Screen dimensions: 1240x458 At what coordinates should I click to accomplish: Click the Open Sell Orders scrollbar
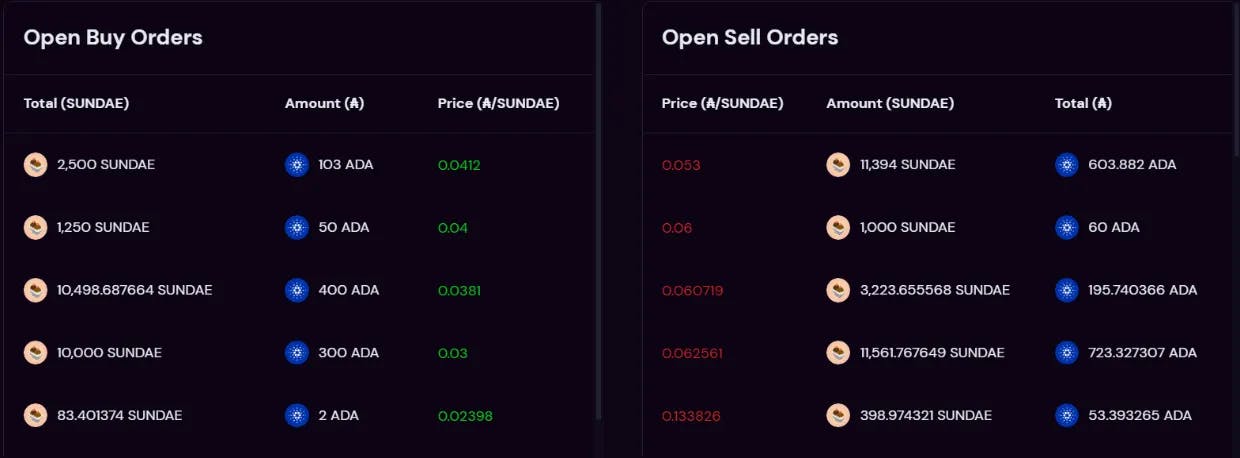coord(1236,80)
